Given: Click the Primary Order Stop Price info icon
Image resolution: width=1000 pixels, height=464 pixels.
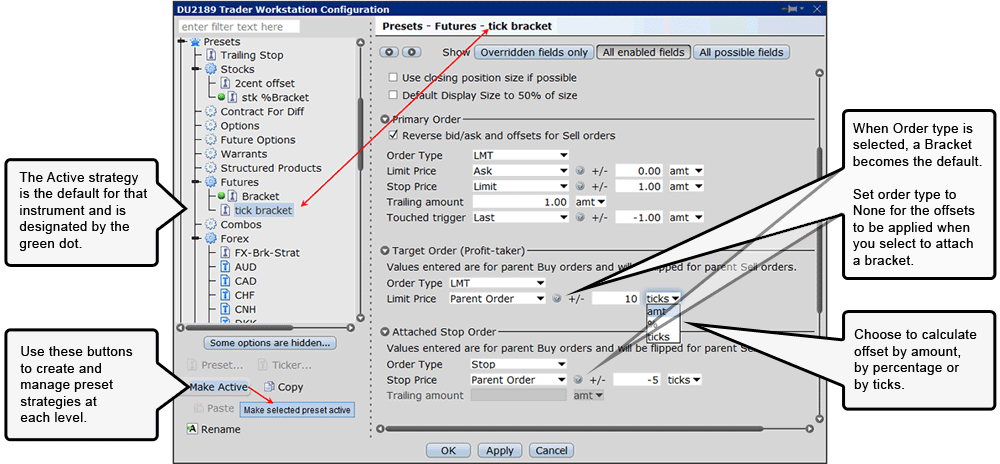Looking at the screenshot, I should (x=580, y=187).
